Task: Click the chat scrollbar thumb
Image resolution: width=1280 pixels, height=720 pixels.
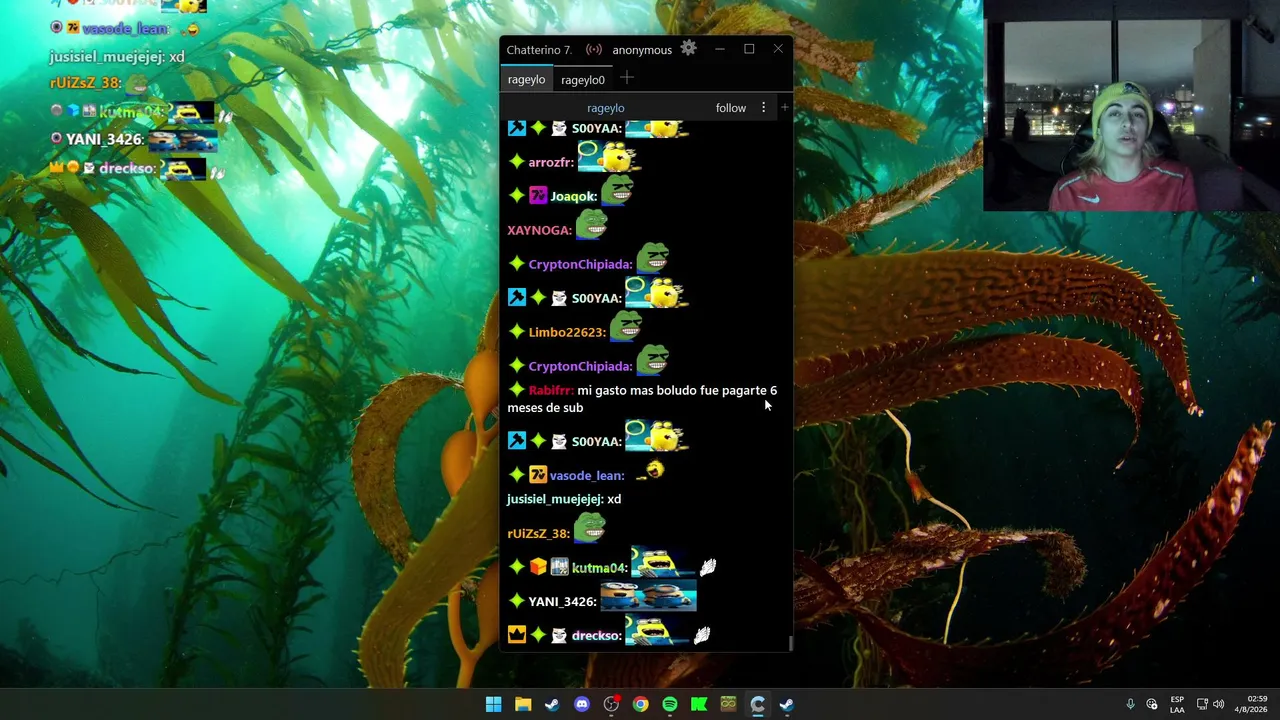Action: click(790, 644)
